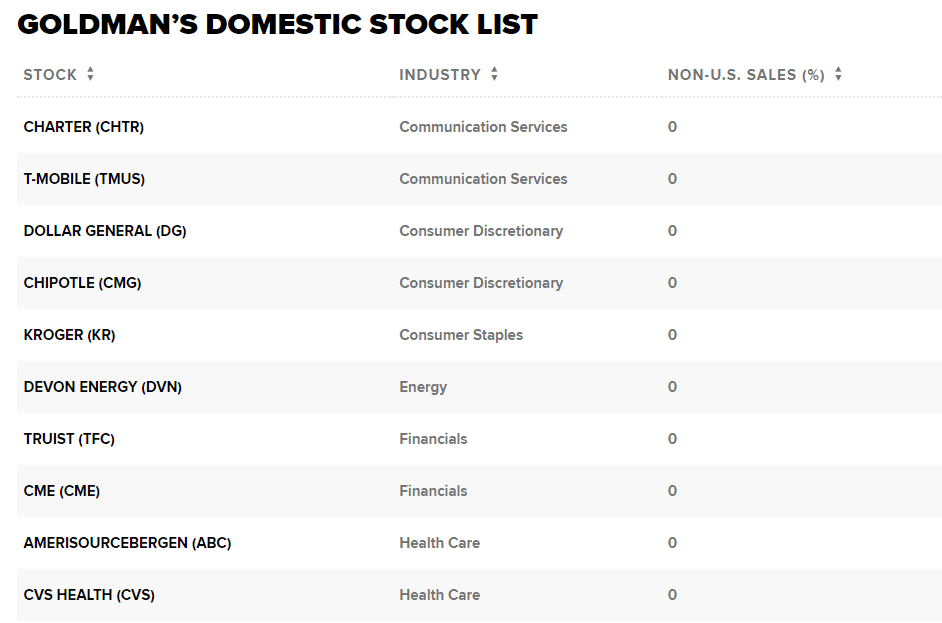Click DEVON ENERGY (DVN) stock name

102,387
